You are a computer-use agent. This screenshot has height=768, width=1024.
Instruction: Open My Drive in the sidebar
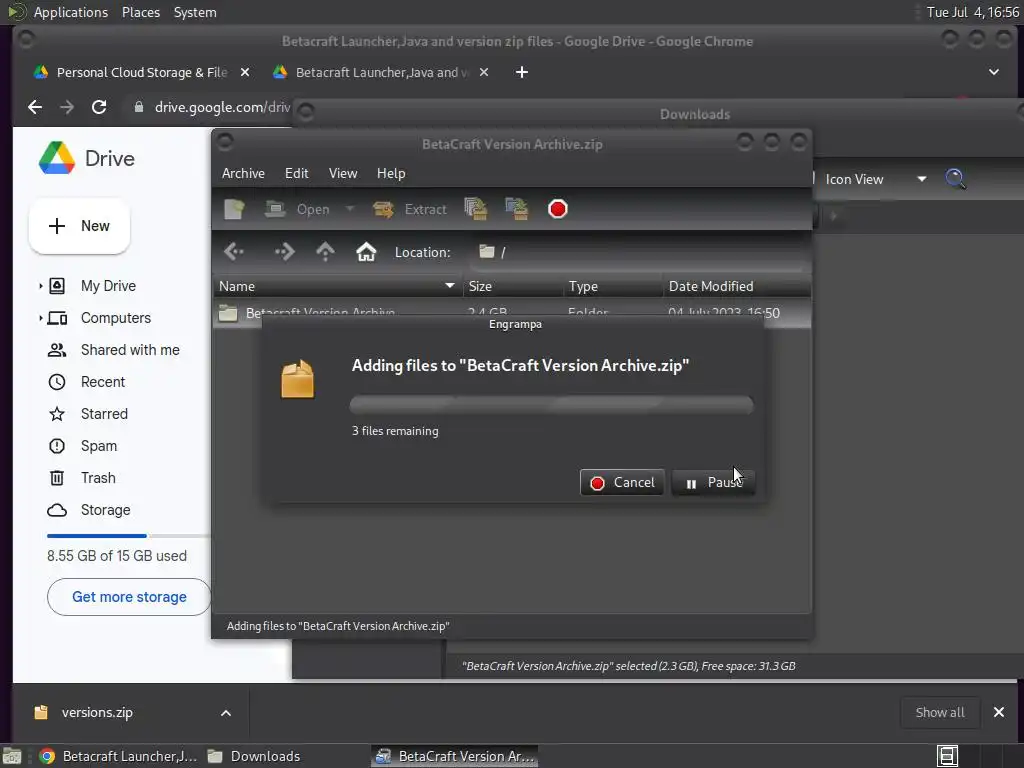pos(108,286)
